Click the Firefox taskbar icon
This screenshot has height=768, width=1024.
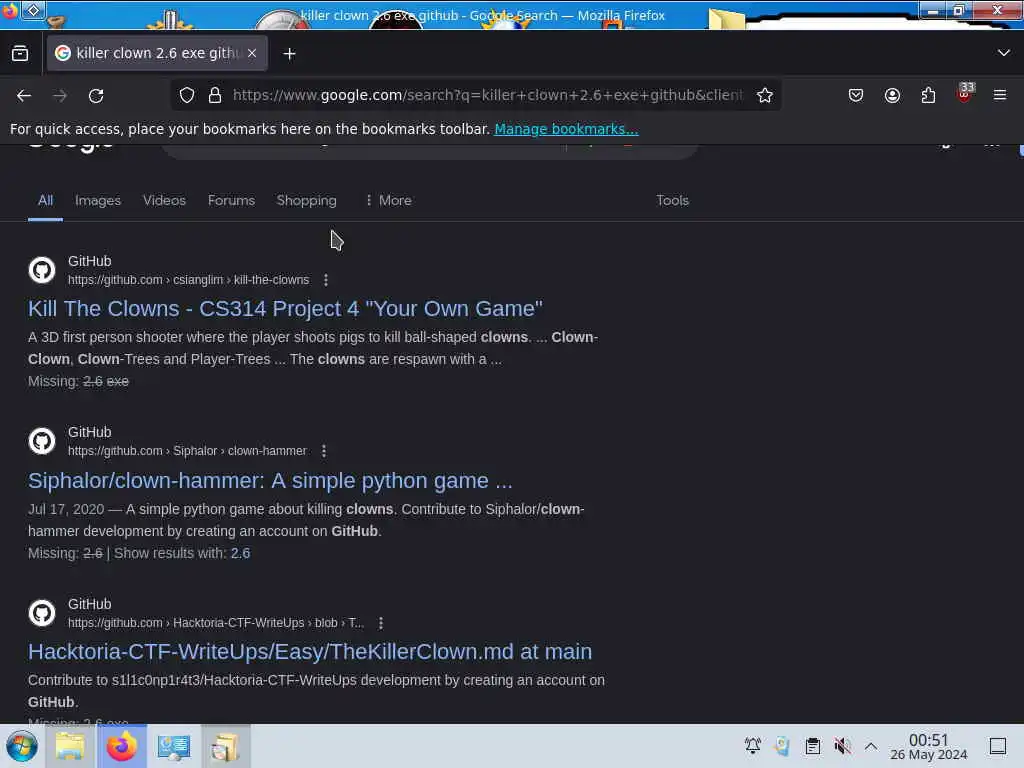tap(121, 746)
